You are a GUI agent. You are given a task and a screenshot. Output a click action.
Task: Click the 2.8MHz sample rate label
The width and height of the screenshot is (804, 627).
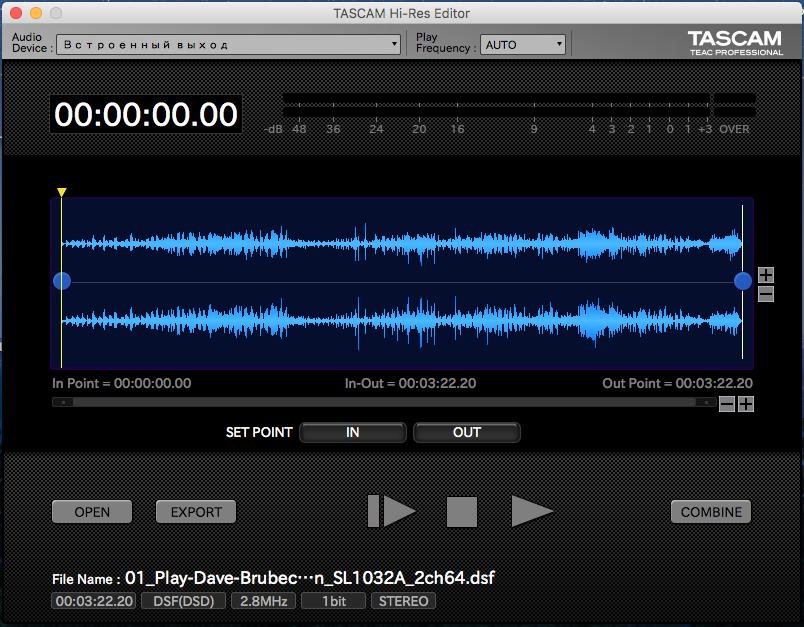tap(264, 601)
